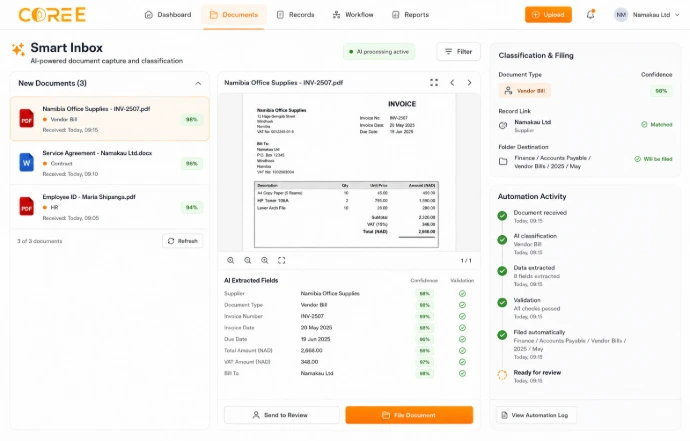This screenshot has width=690, height=441.
Task: Expand the preview to fullscreen in the header
Action: (x=434, y=82)
